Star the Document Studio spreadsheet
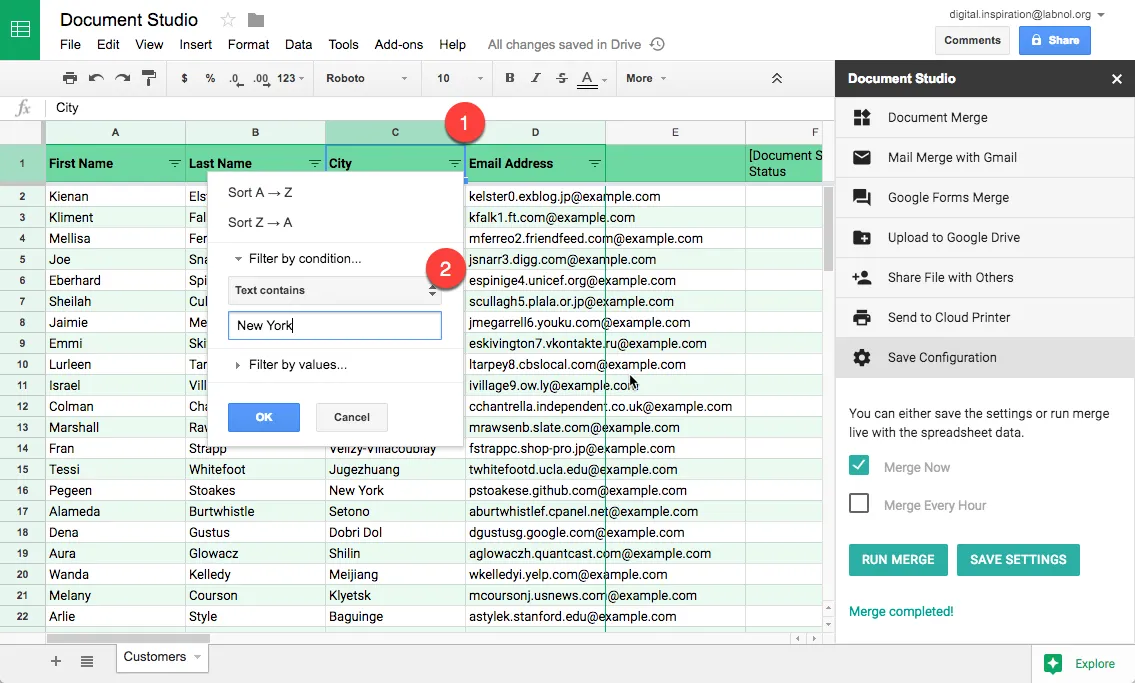This screenshot has width=1135, height=683. (x=228, y=20)
